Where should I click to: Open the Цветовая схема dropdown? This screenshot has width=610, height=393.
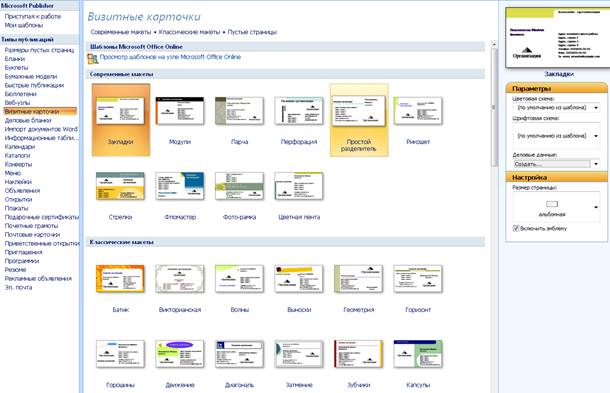(x=556, y=107)
